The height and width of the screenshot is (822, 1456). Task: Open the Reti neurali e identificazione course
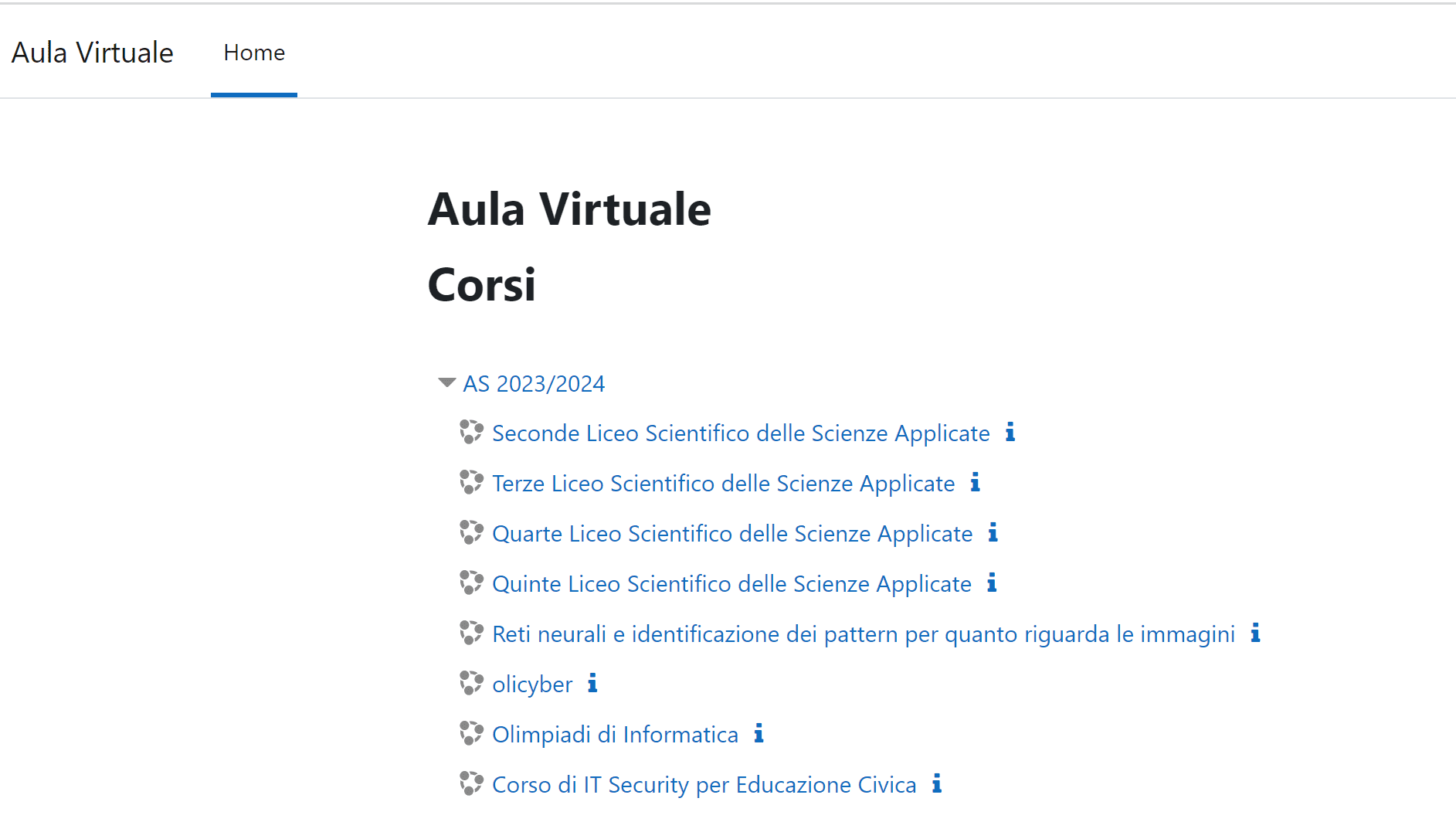click(x=864, y=634)
